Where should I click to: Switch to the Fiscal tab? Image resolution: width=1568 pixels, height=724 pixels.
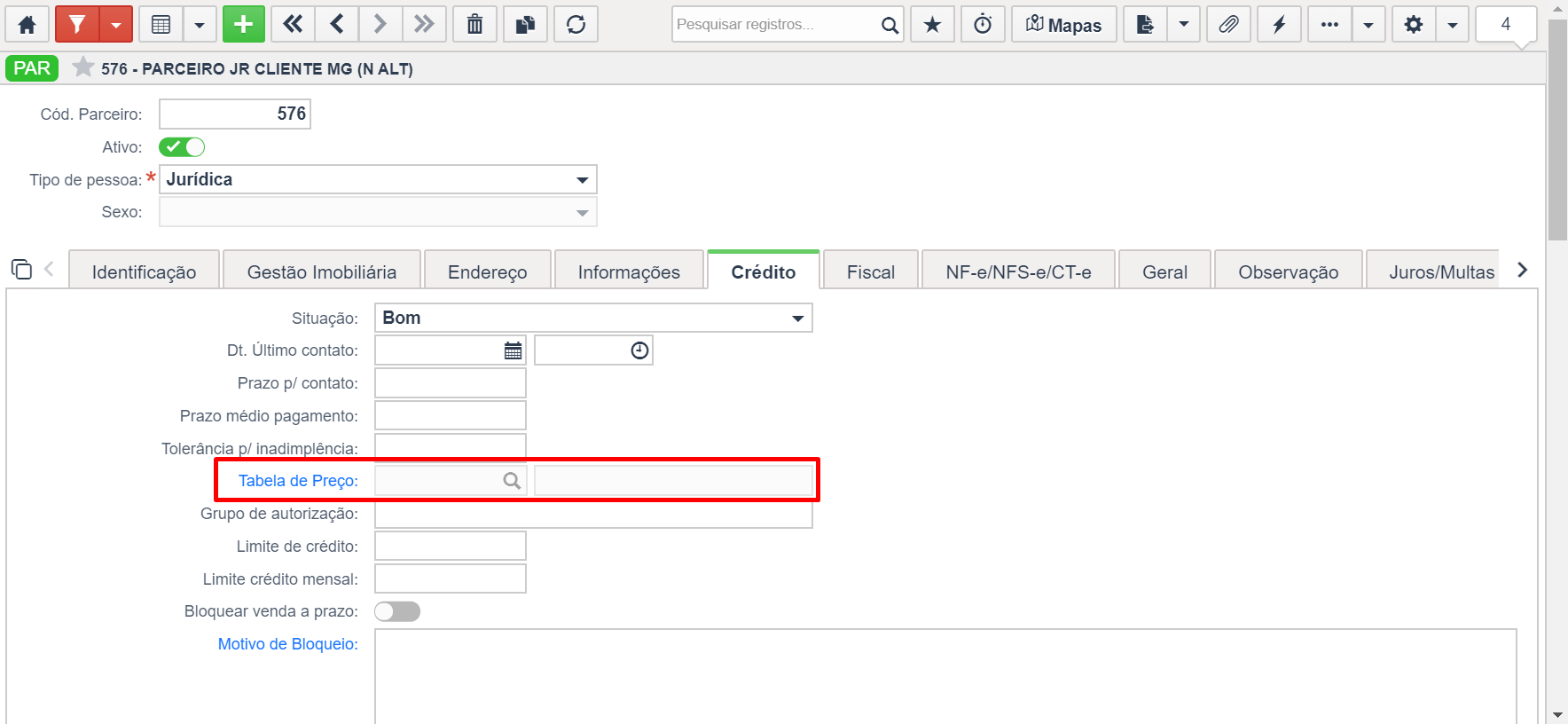(871, 271)
